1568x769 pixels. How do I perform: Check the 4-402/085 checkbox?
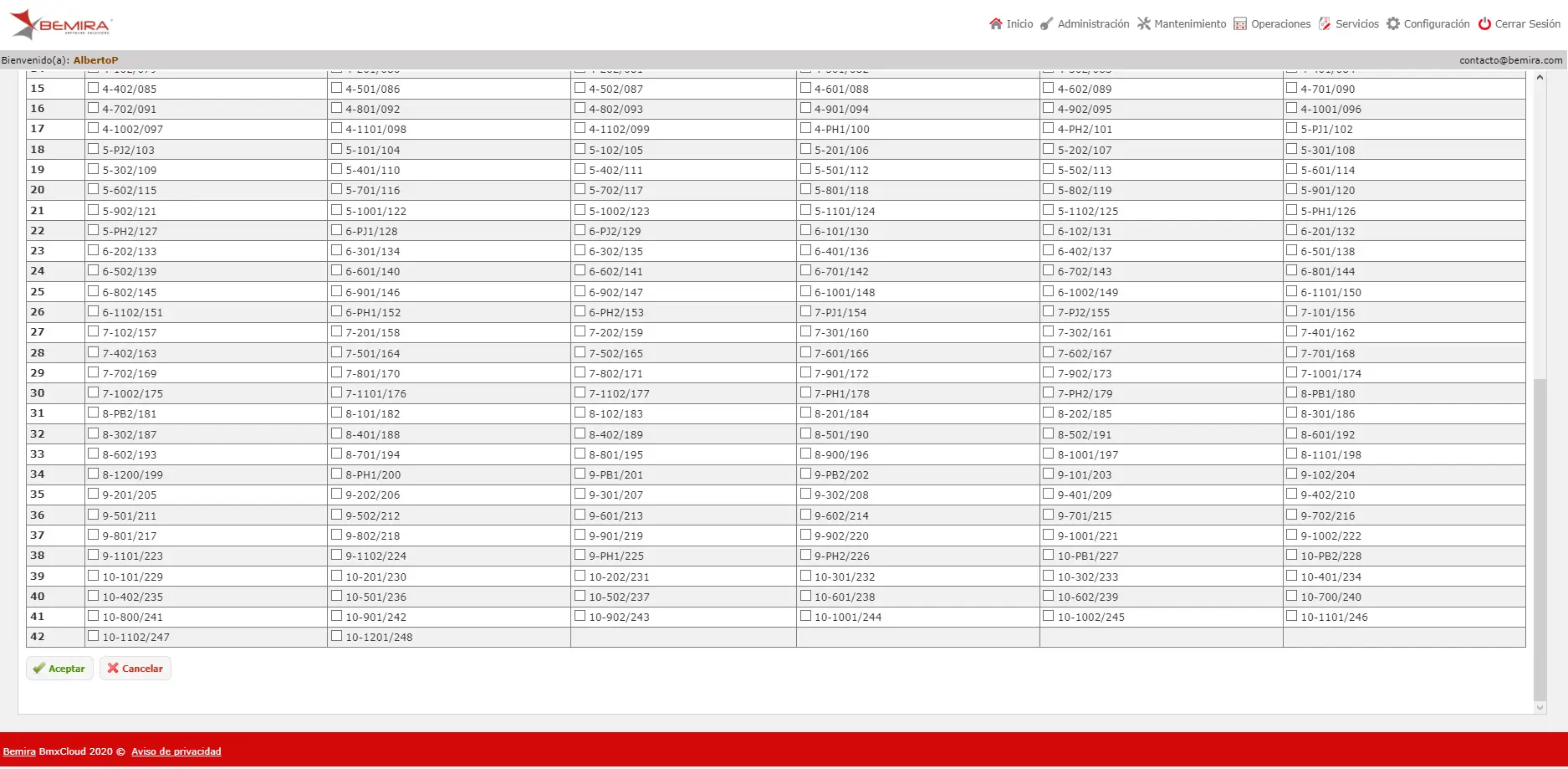coord(94,87)
